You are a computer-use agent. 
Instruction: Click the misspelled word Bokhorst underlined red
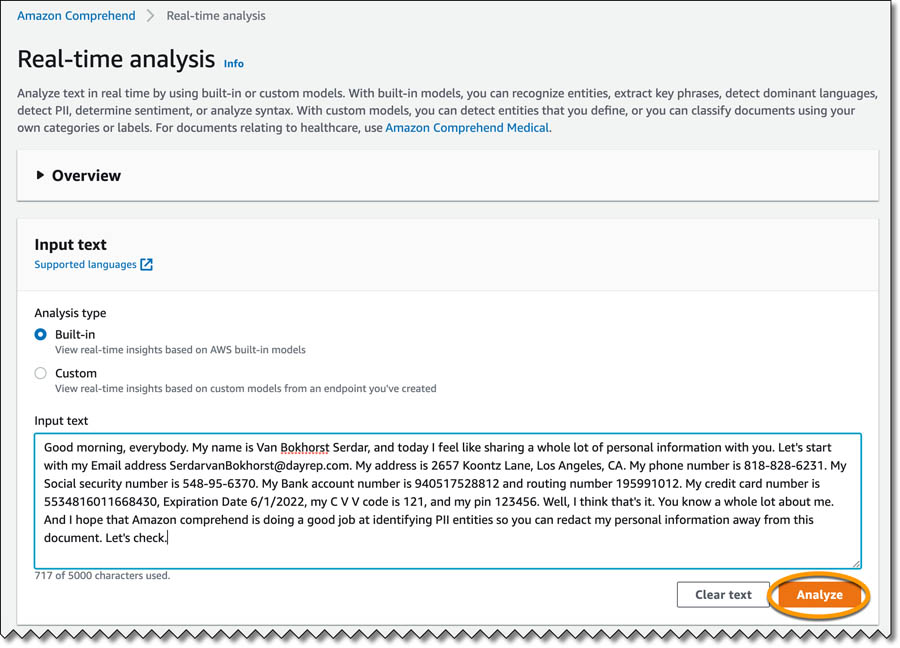[x=302, y=447]
